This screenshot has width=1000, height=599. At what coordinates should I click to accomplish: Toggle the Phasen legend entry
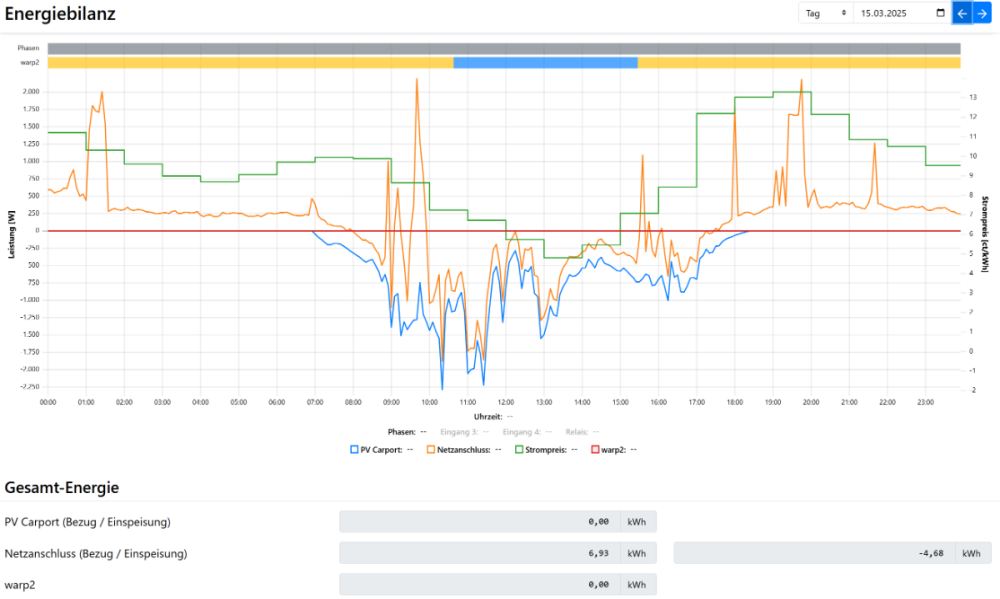click(x=400, y=432)
